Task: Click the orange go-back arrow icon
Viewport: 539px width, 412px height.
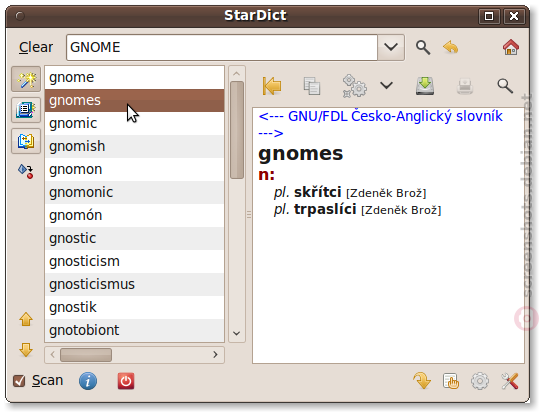Action: [451, 47]
